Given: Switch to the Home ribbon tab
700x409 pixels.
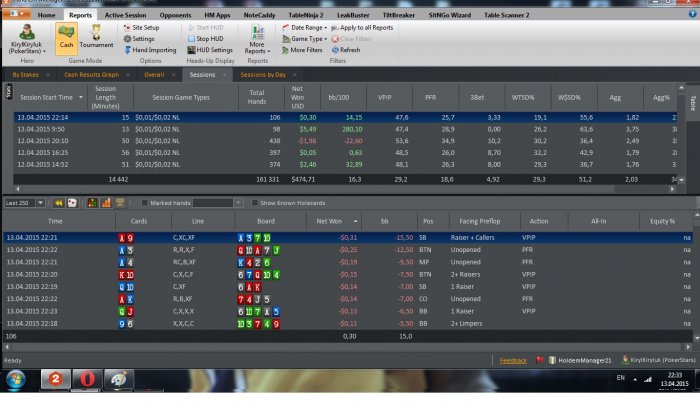Looking at the screenshot, I should click(x=46, y=15).
